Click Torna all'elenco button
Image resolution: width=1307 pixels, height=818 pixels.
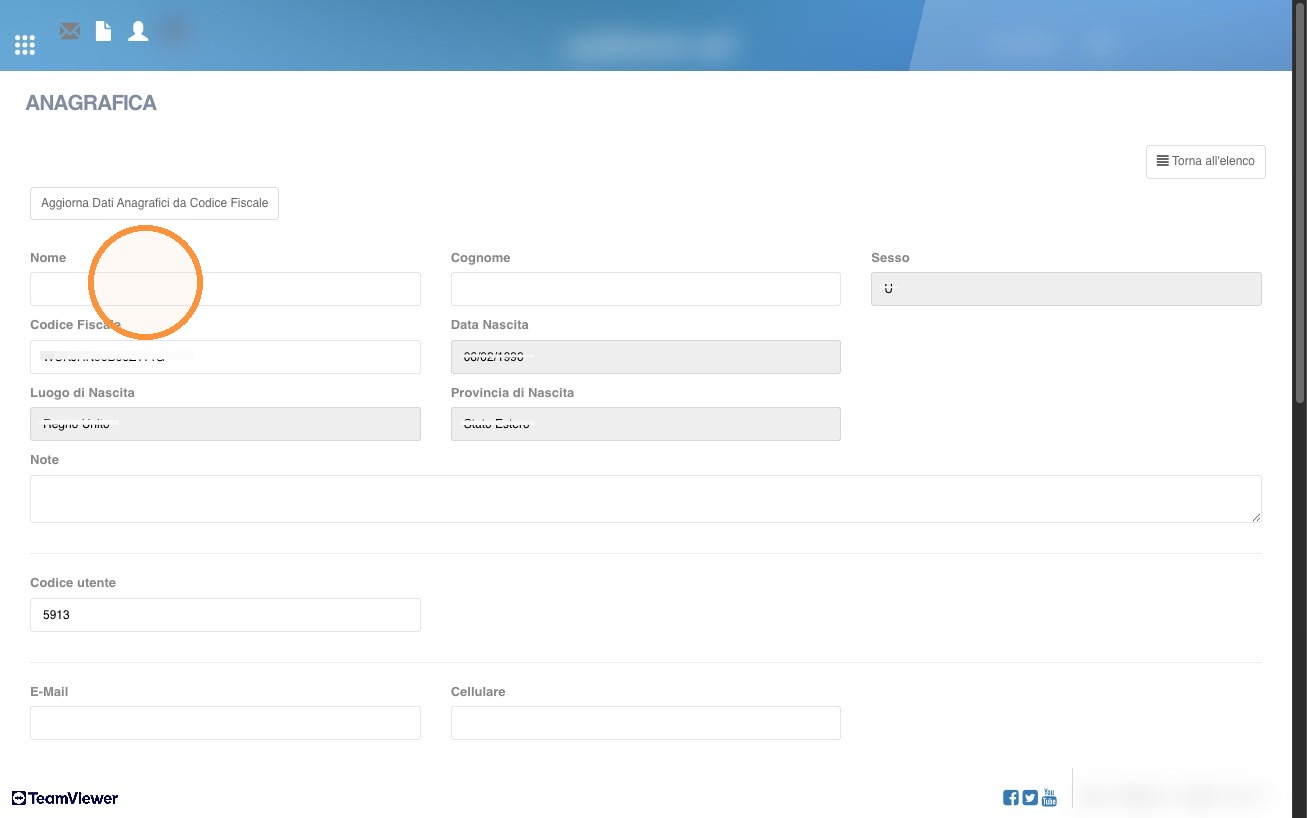(x=1206, y=161)
